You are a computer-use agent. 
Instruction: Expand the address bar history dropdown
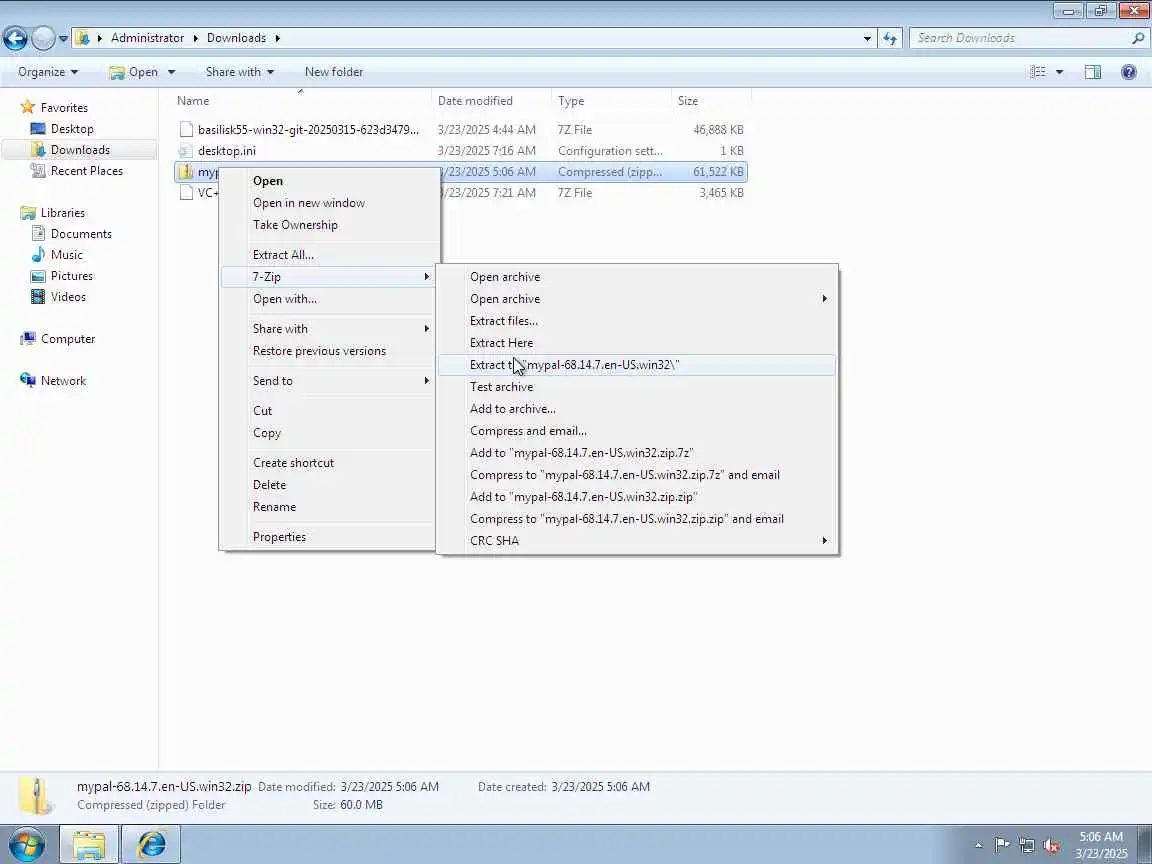[x=868, y=38]
